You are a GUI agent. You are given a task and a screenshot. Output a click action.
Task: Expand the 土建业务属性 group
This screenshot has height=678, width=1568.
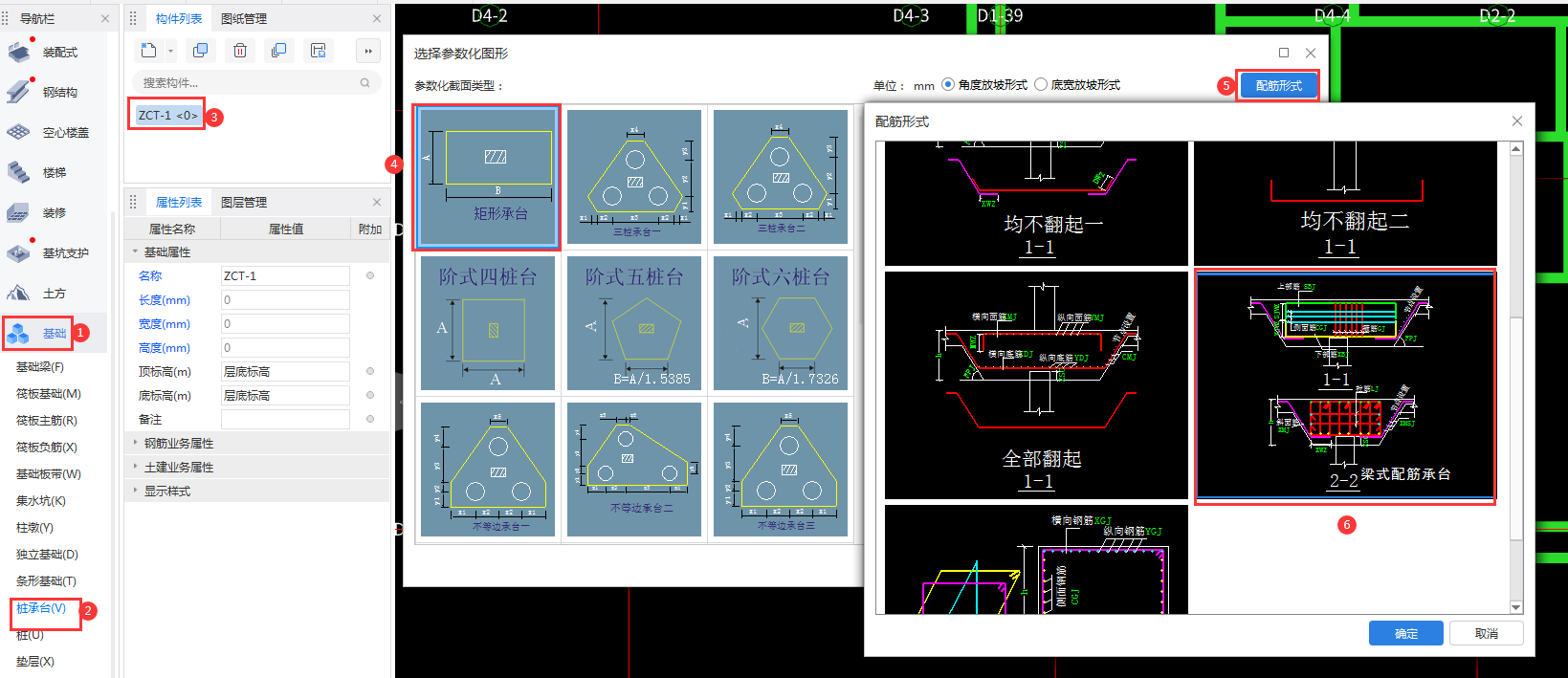(x=135, y=467)
